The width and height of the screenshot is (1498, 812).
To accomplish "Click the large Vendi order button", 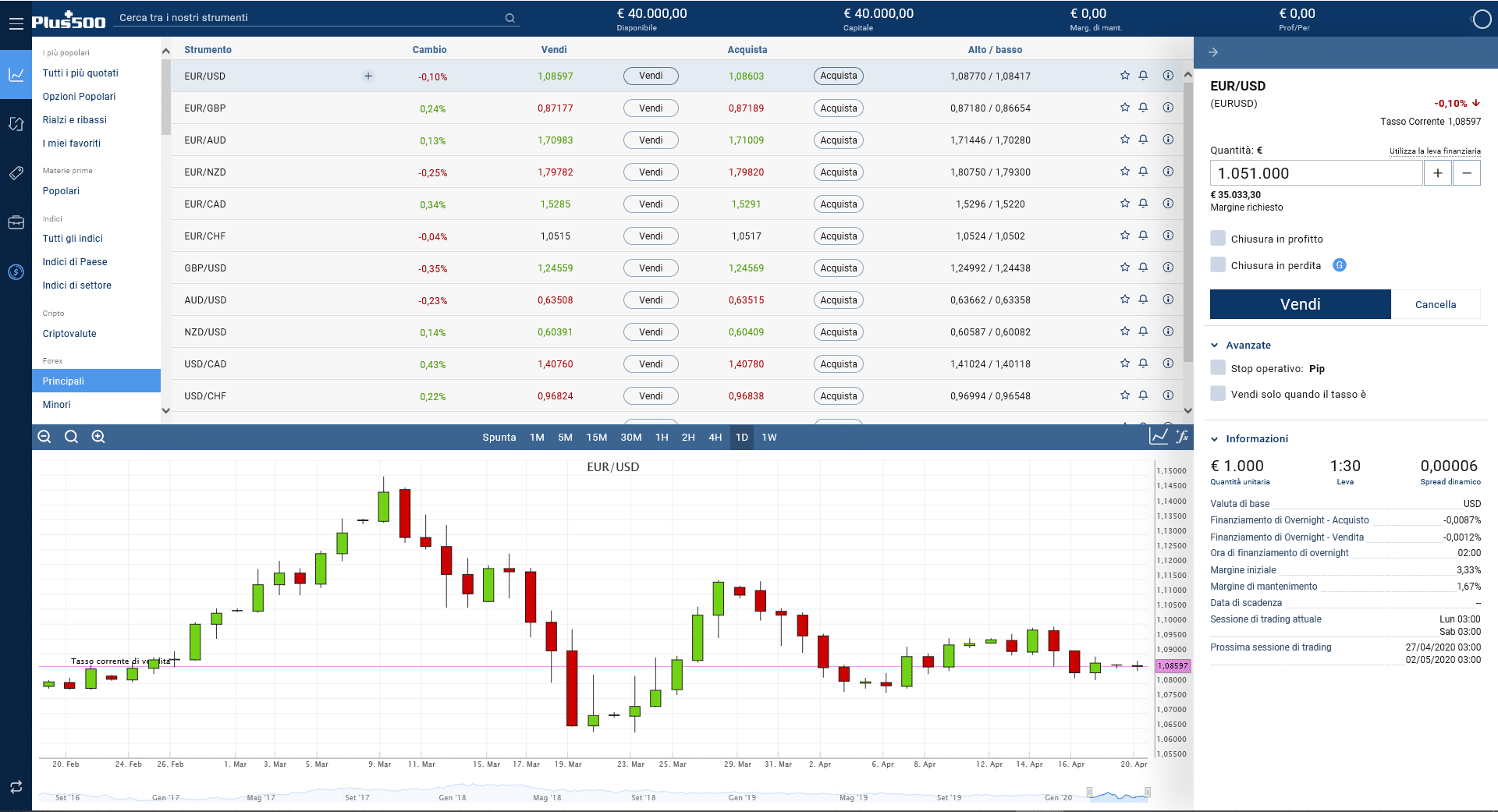I will [x=1300, y=304].
